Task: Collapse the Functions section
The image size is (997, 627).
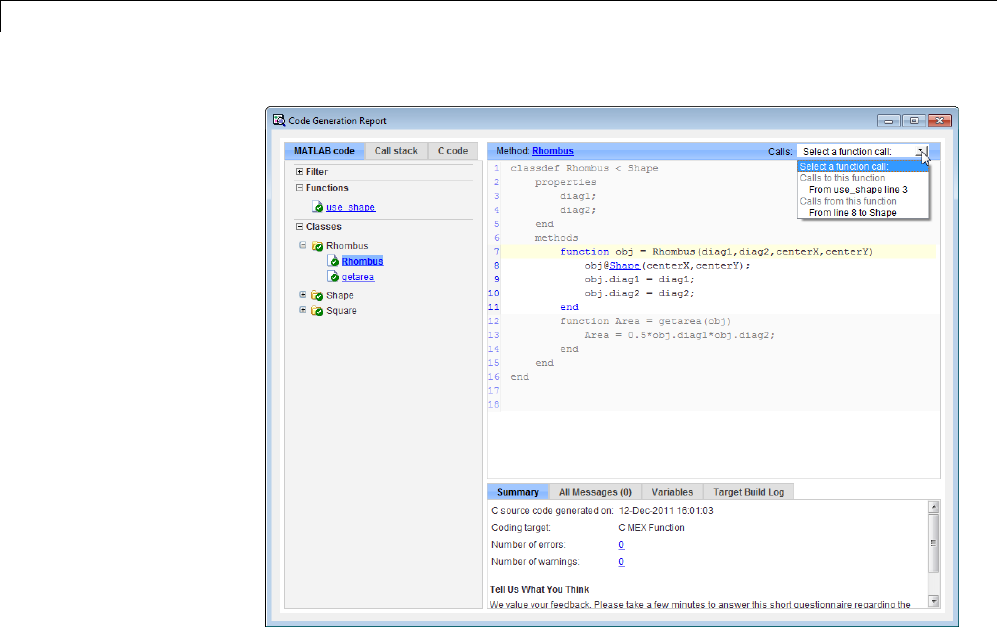Action: coord(299,188)
